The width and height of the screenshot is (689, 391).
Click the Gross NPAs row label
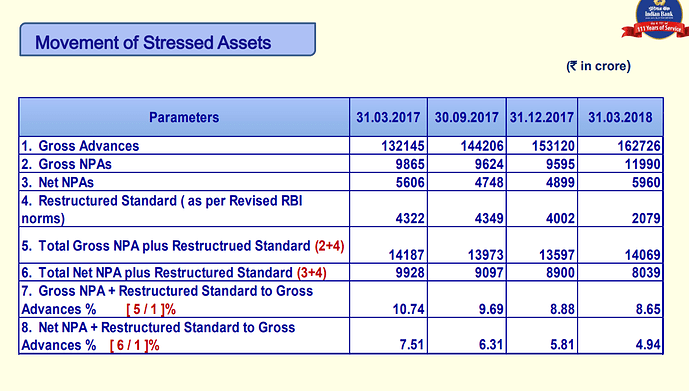click(x=66, y=164)
